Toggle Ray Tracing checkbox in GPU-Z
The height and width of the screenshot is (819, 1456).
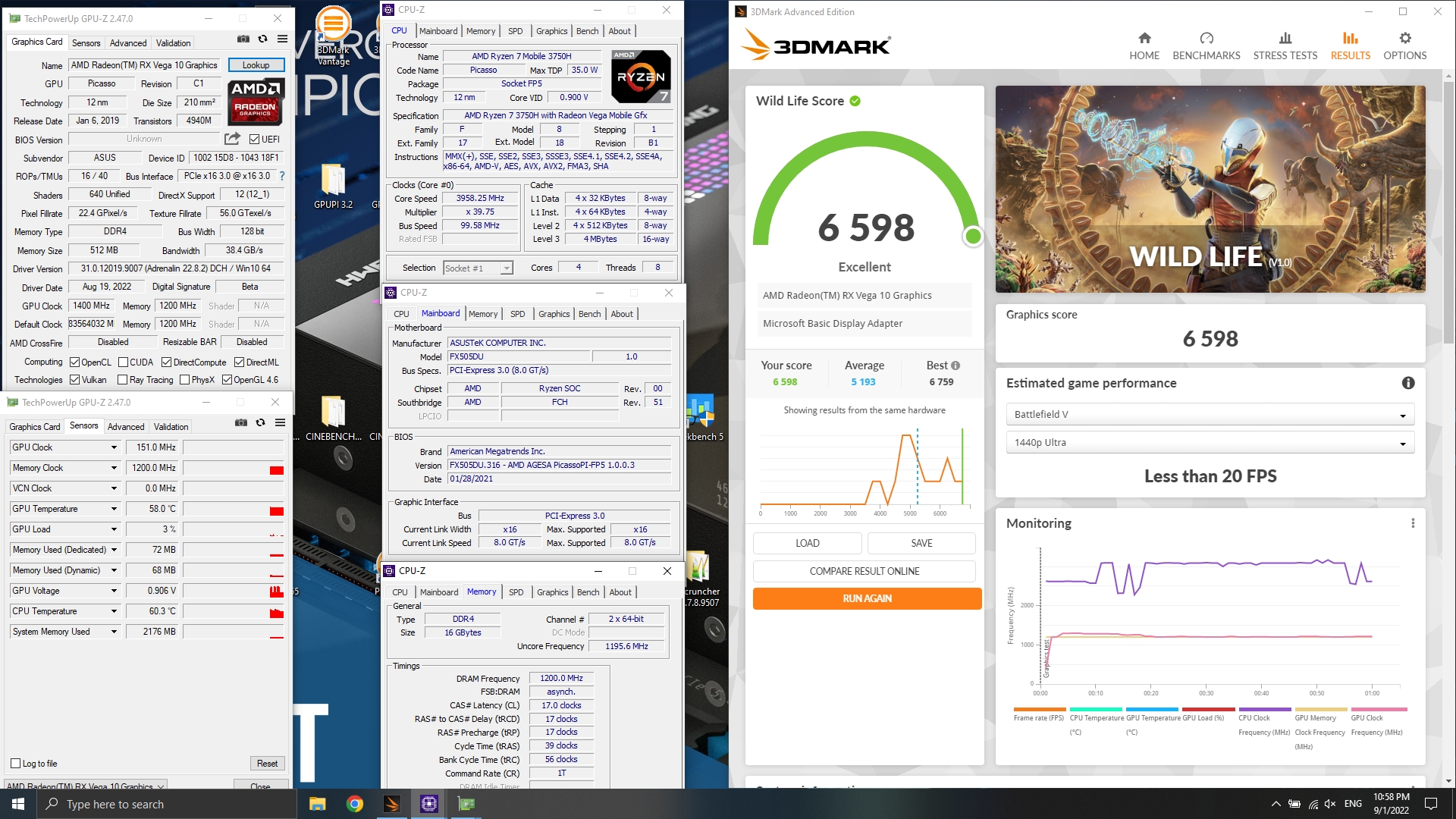pyautogui.click(x=123, y=380)
